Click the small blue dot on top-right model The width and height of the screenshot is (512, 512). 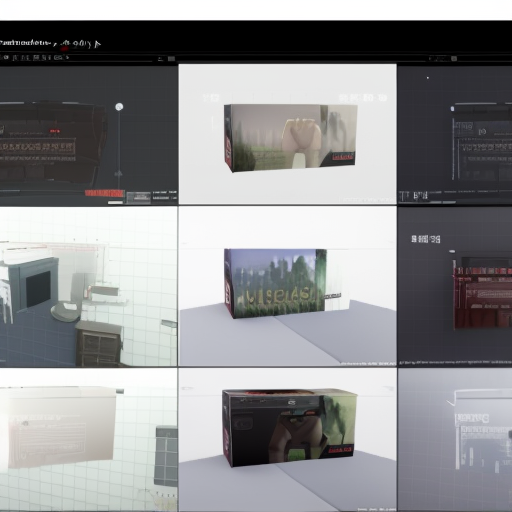[x=452, y=109]
